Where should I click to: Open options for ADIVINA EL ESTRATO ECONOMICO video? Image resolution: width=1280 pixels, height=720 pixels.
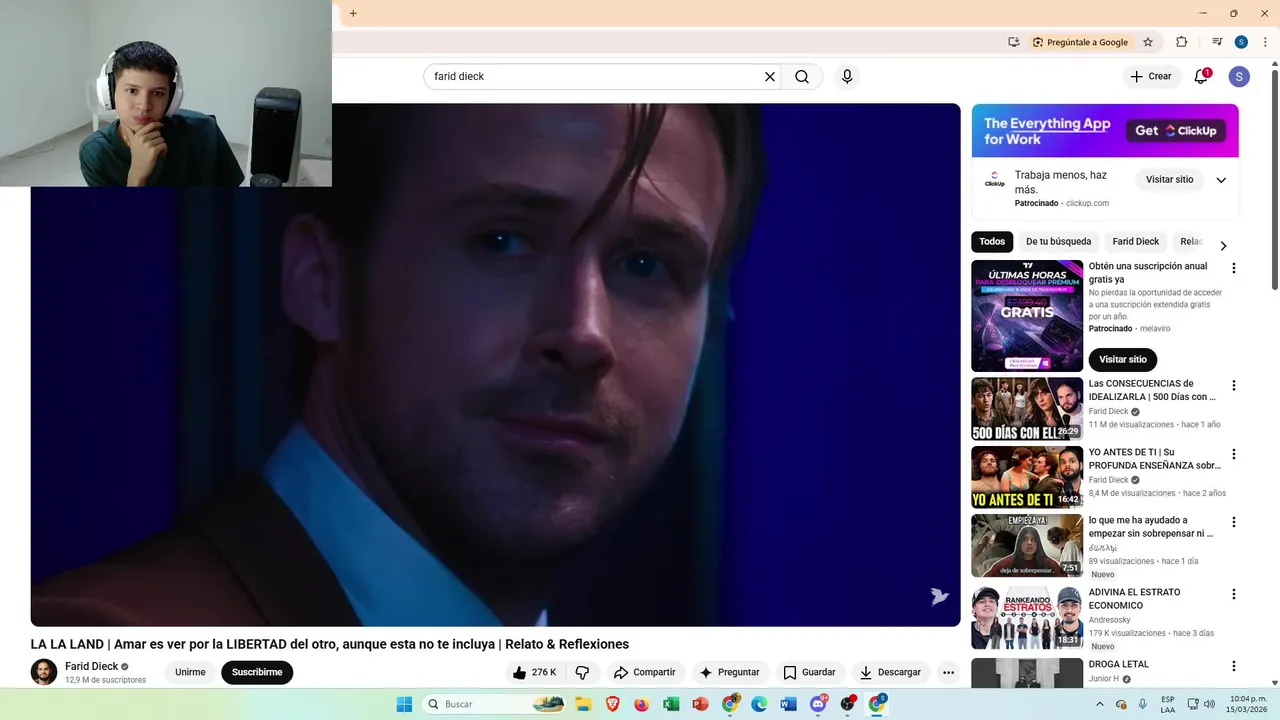click(1233, 594)
